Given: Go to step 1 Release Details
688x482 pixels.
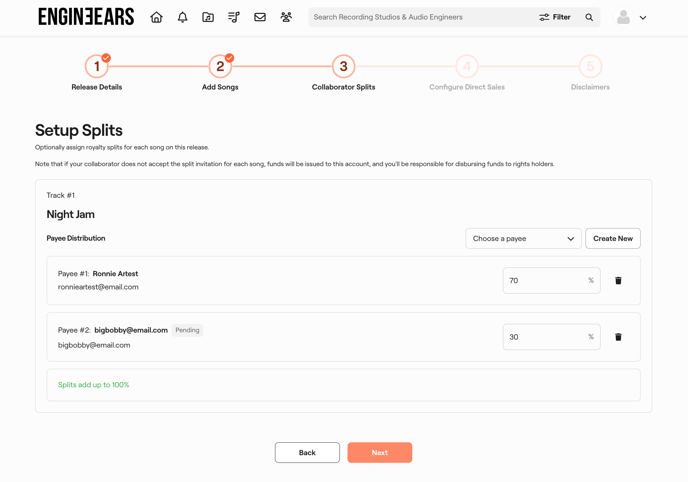Looking at the screenshot, I should point(97,67).
